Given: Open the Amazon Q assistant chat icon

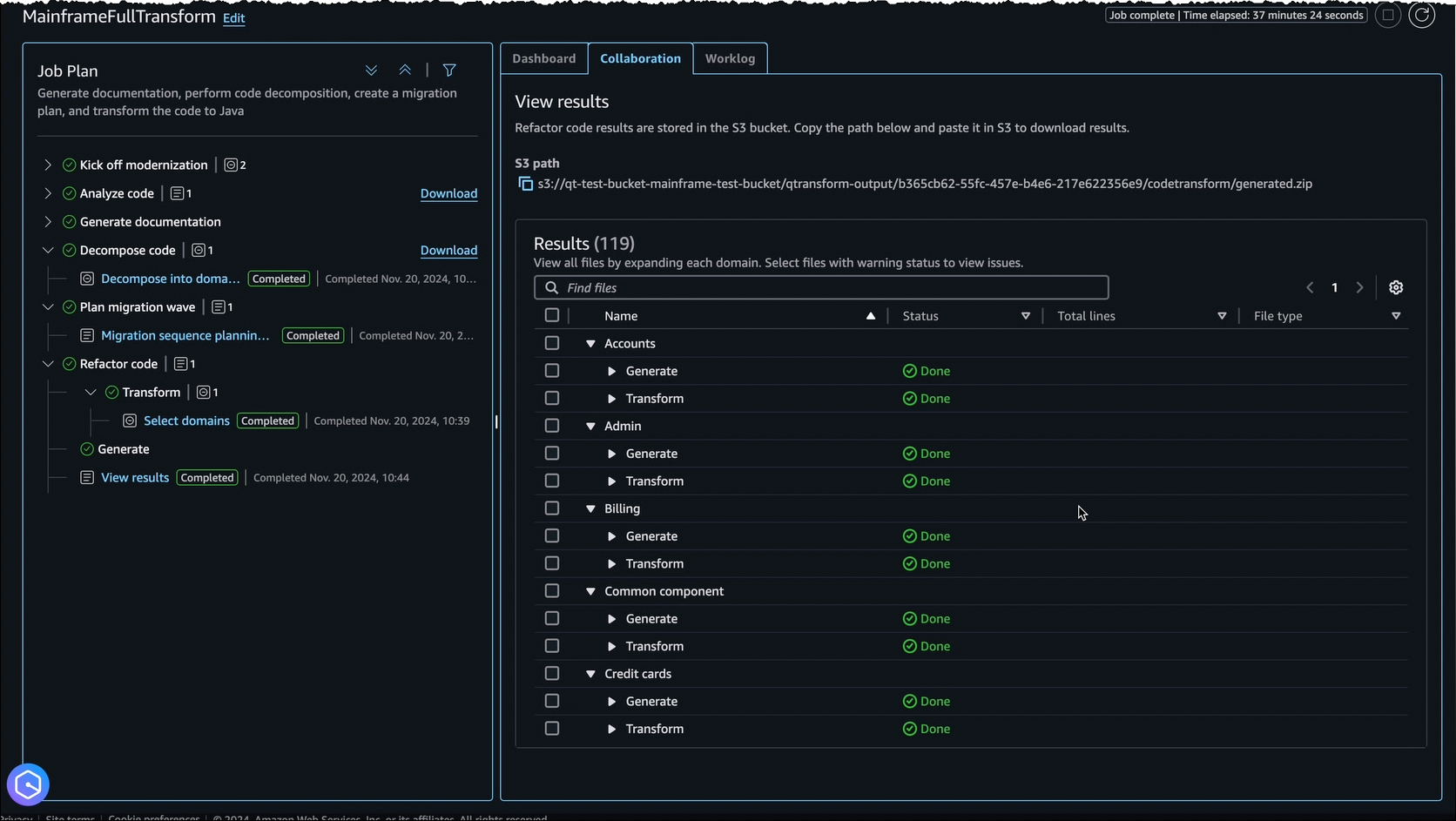Looking at the screenshot, I should point(28,784).
